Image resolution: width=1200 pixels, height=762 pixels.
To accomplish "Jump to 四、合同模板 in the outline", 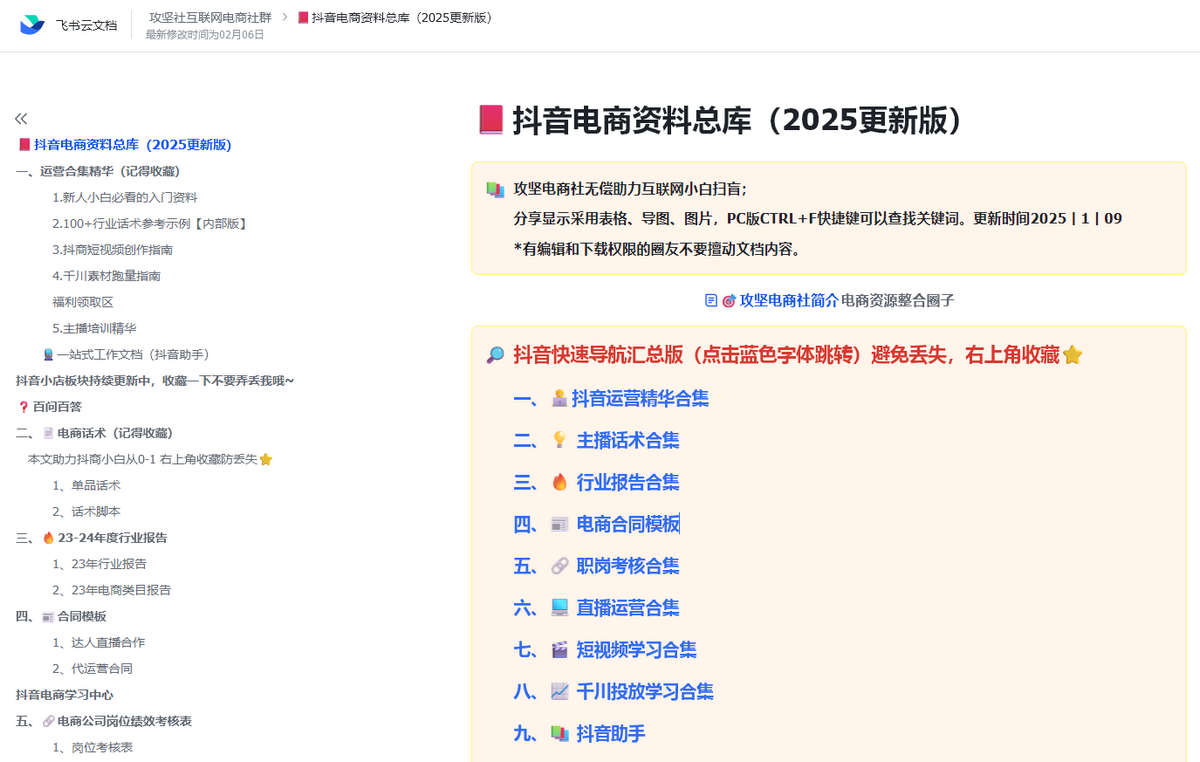I will (x=61, y=616).
